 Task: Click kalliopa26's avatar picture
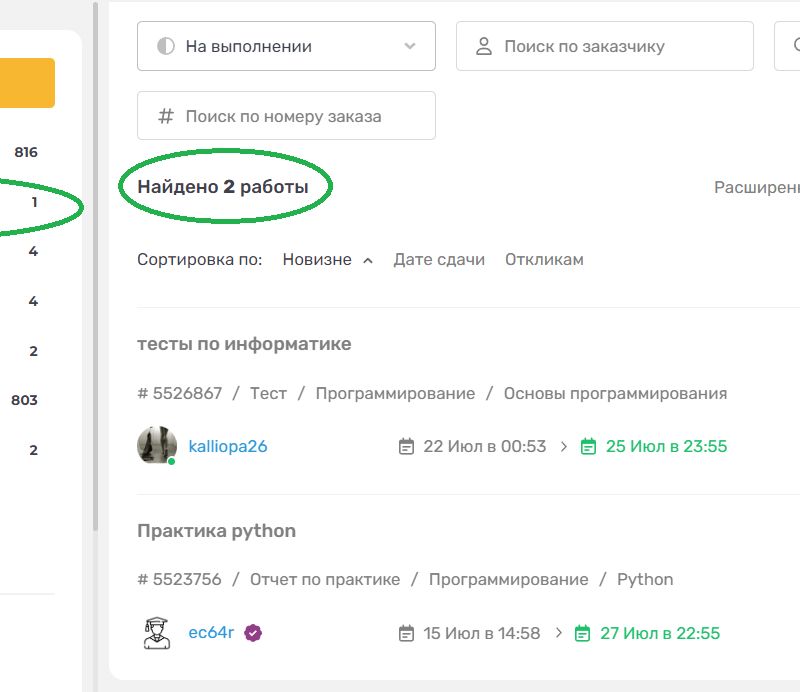pyautogui.click(x=156, y=445)
